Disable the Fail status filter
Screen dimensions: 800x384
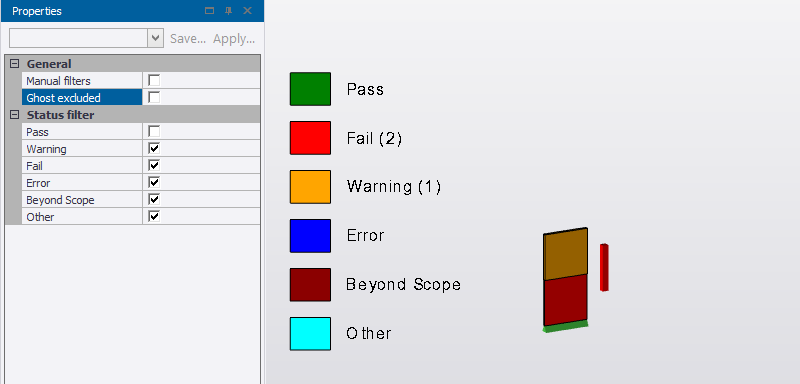click(154, 166)
